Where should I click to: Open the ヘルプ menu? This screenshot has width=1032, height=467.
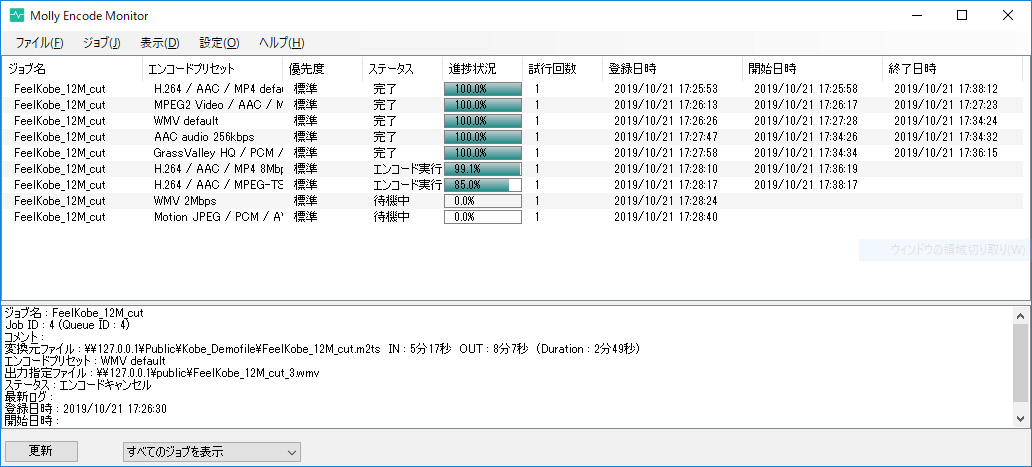(281, 43)
